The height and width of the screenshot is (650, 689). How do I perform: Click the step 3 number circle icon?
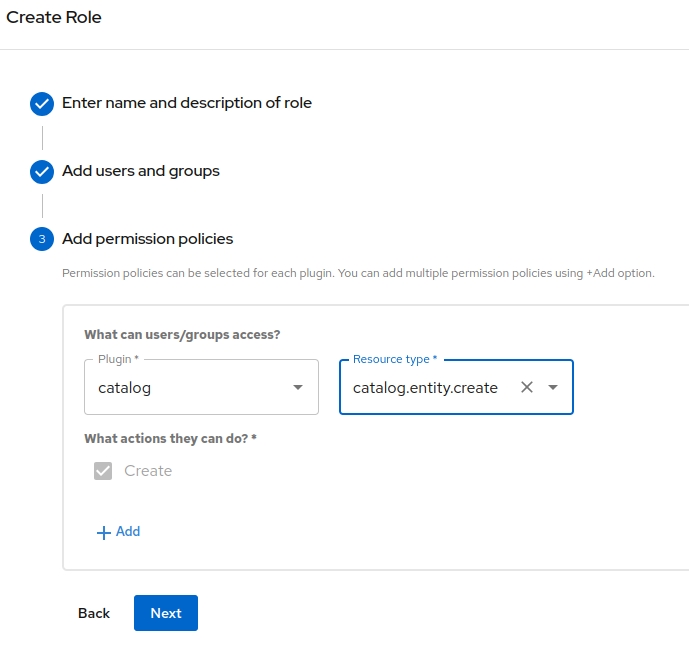pyautogui.click(x=42, y=239)
